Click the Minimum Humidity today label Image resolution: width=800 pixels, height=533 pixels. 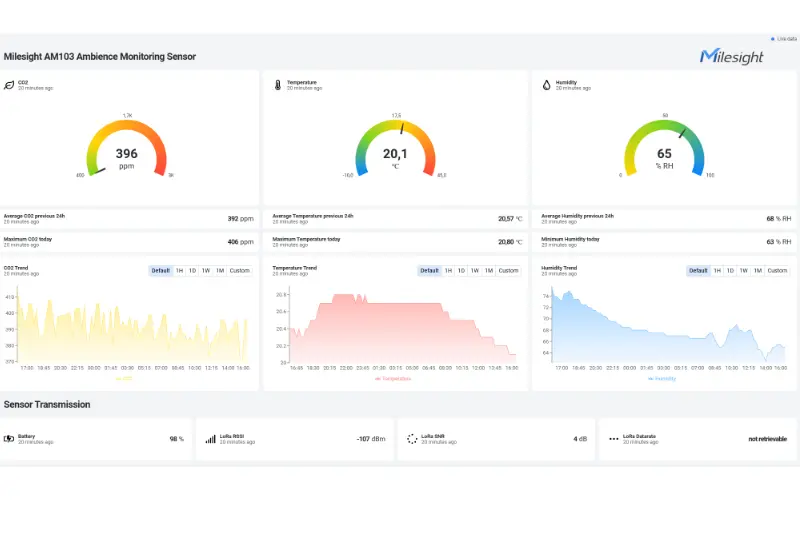coord(570,239)
